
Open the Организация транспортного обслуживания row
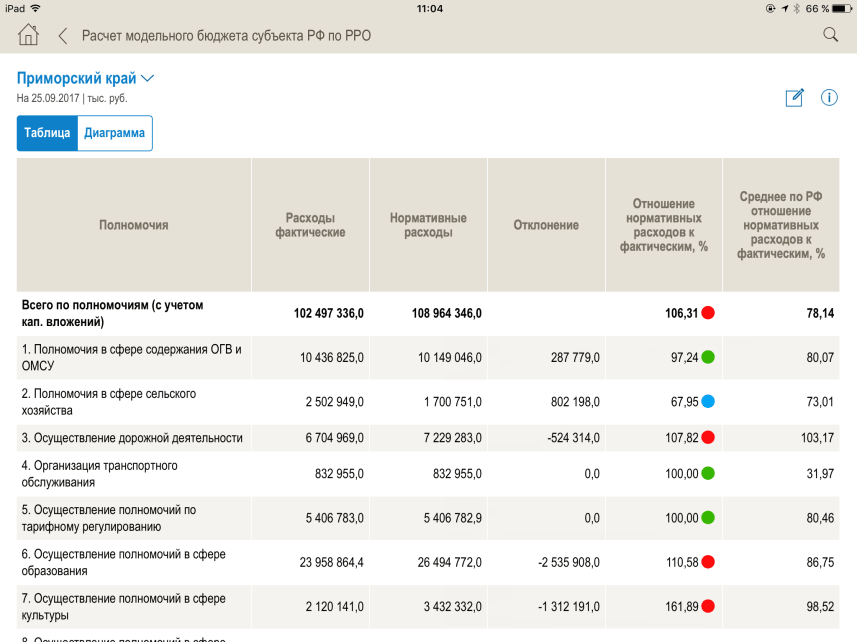pyautogui.click(x=100, y=474)
